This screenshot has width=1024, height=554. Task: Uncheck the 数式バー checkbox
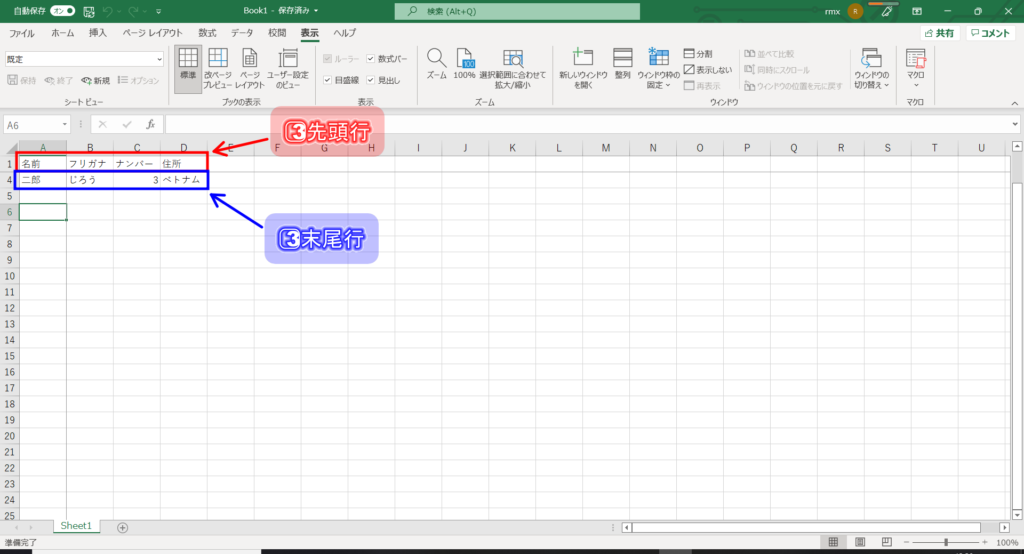[371, 59]
